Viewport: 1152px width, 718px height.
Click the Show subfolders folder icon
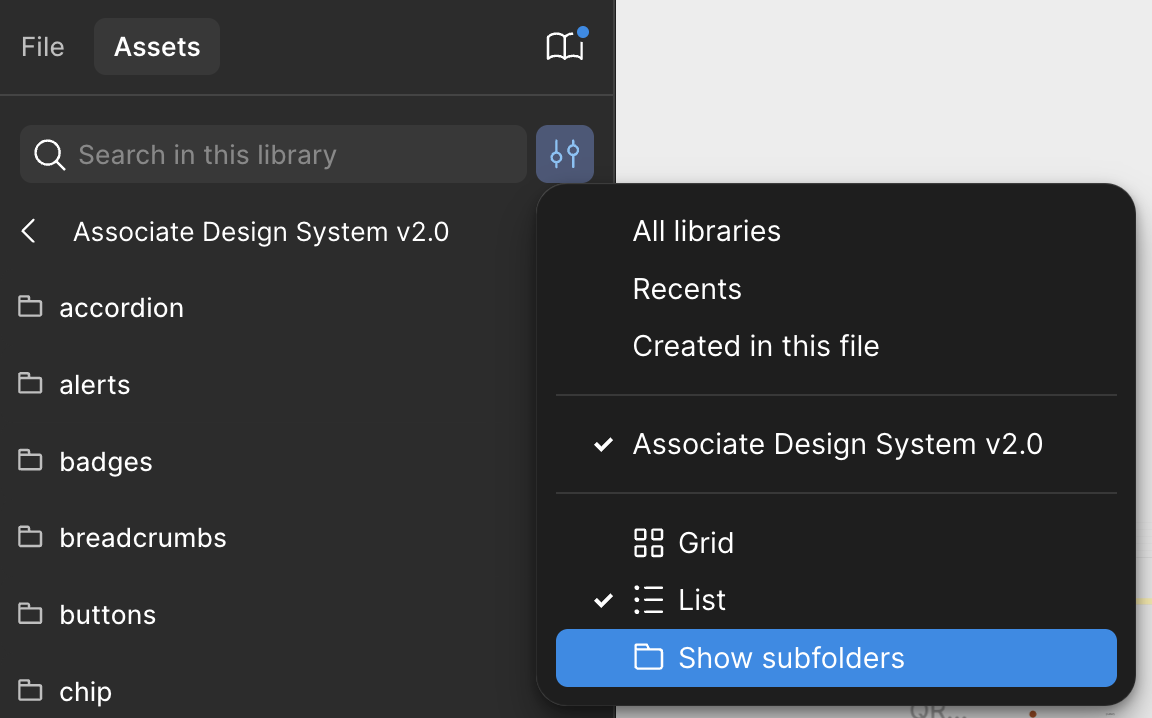tap(648, 657)
